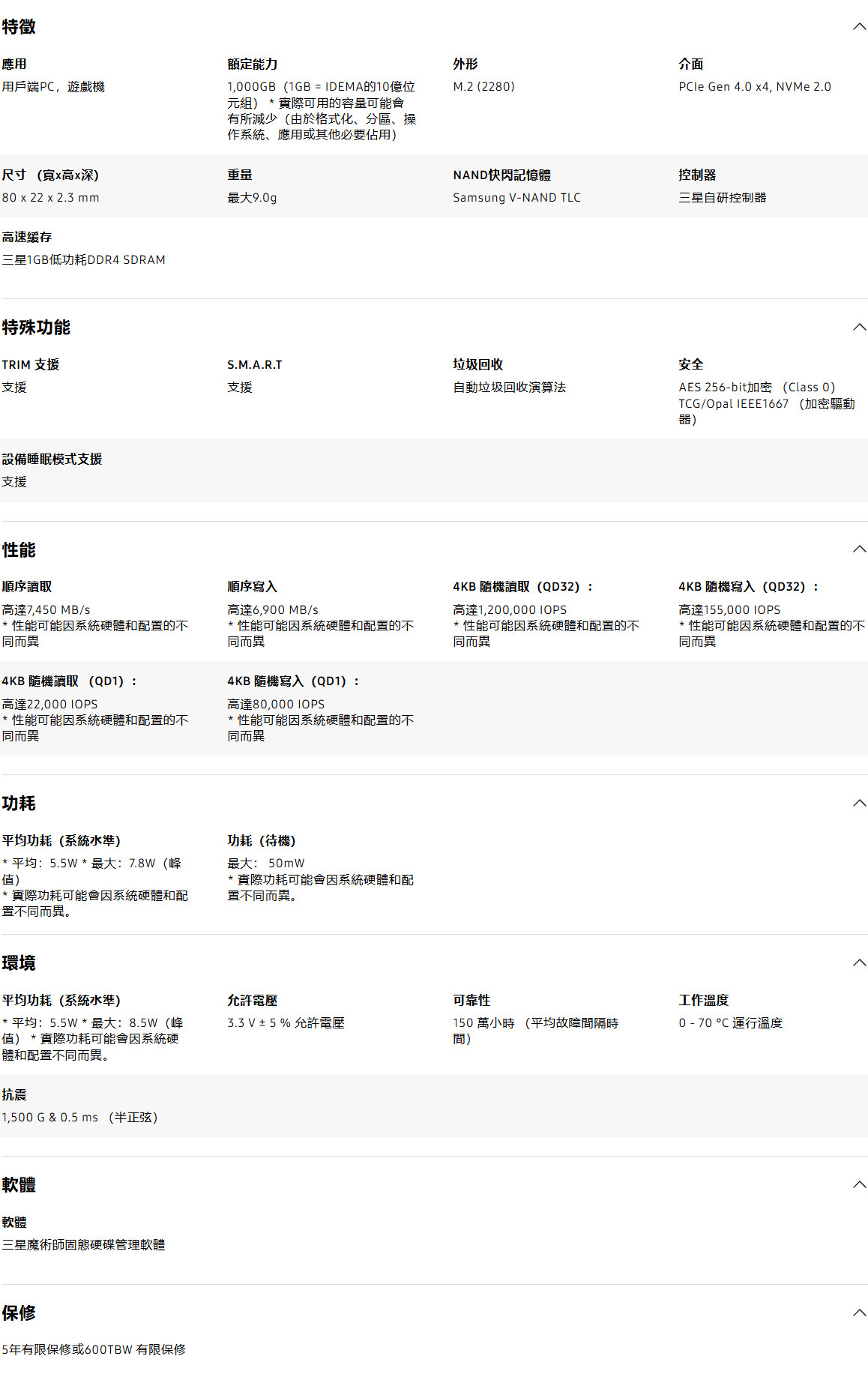Collapse the 特徵 section using its chevron
The width and height of the screenshot is (868, 1383).
click(859, 27)
